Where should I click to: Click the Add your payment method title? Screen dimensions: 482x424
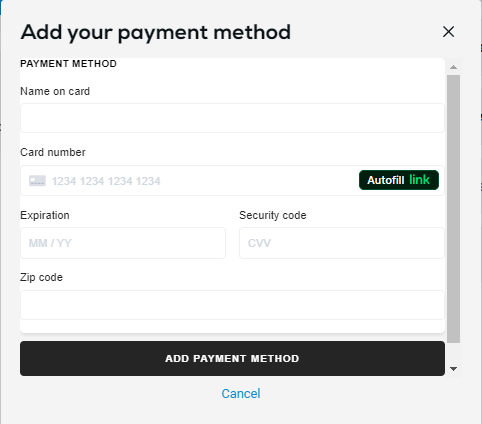[156, 33]
